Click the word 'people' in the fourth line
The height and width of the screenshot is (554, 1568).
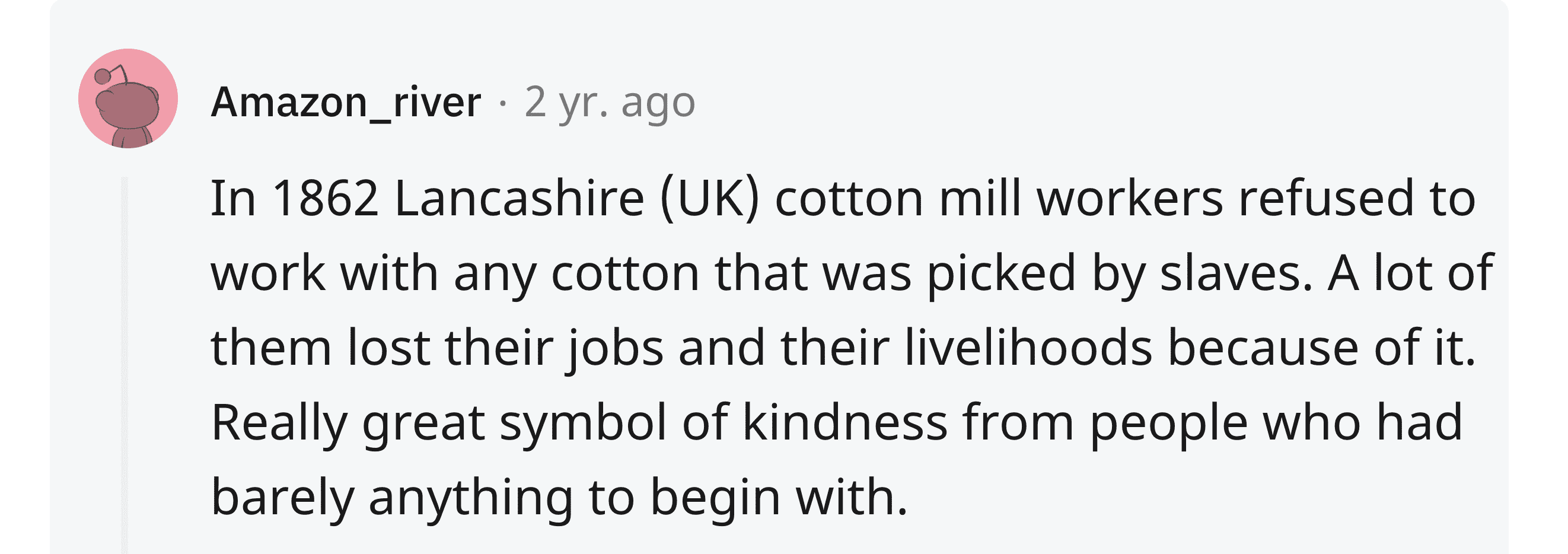(1168, 422)
